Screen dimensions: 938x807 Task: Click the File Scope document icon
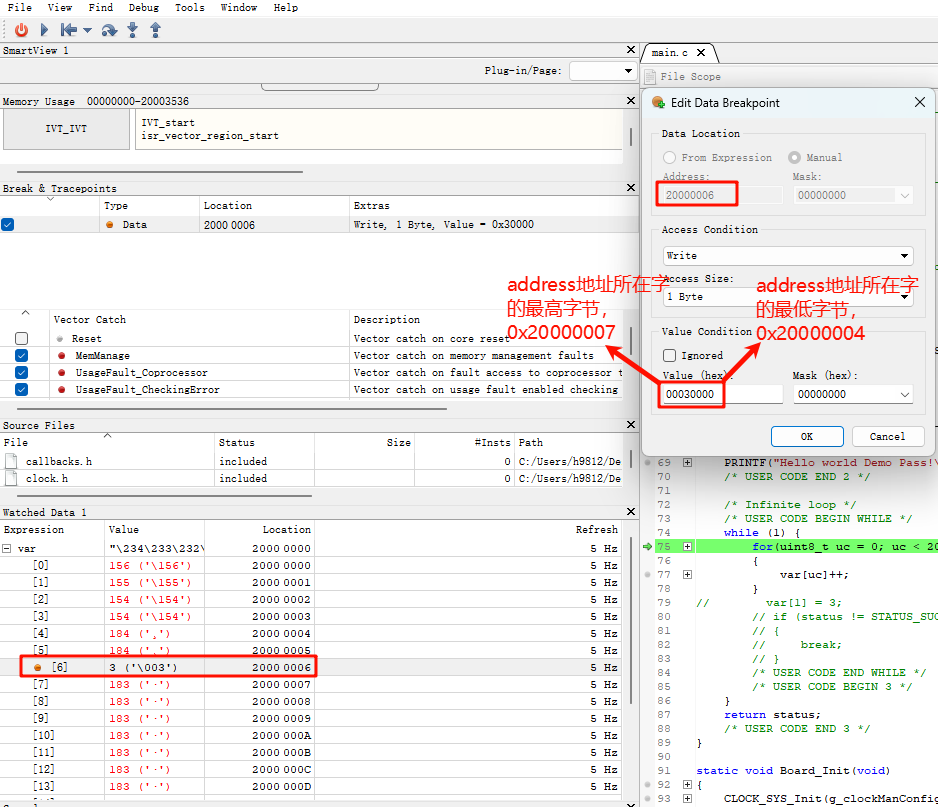coord(650,77)
